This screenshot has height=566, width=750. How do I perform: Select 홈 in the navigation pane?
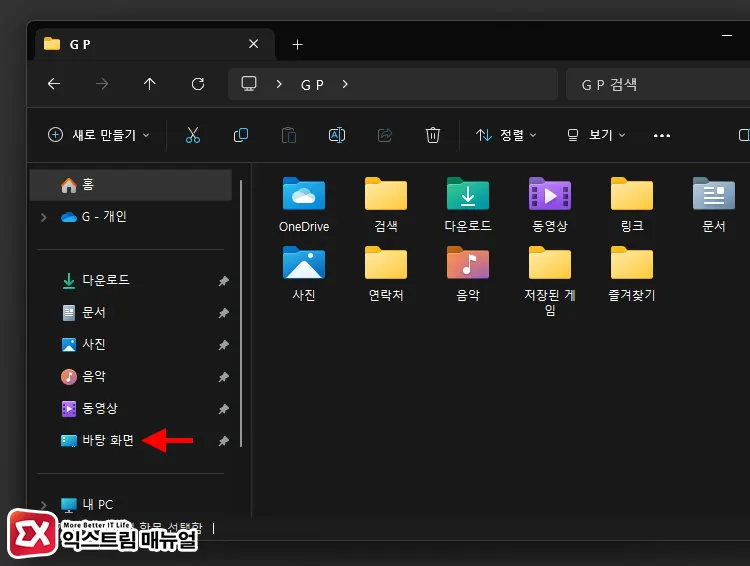[x=131, y=185]
